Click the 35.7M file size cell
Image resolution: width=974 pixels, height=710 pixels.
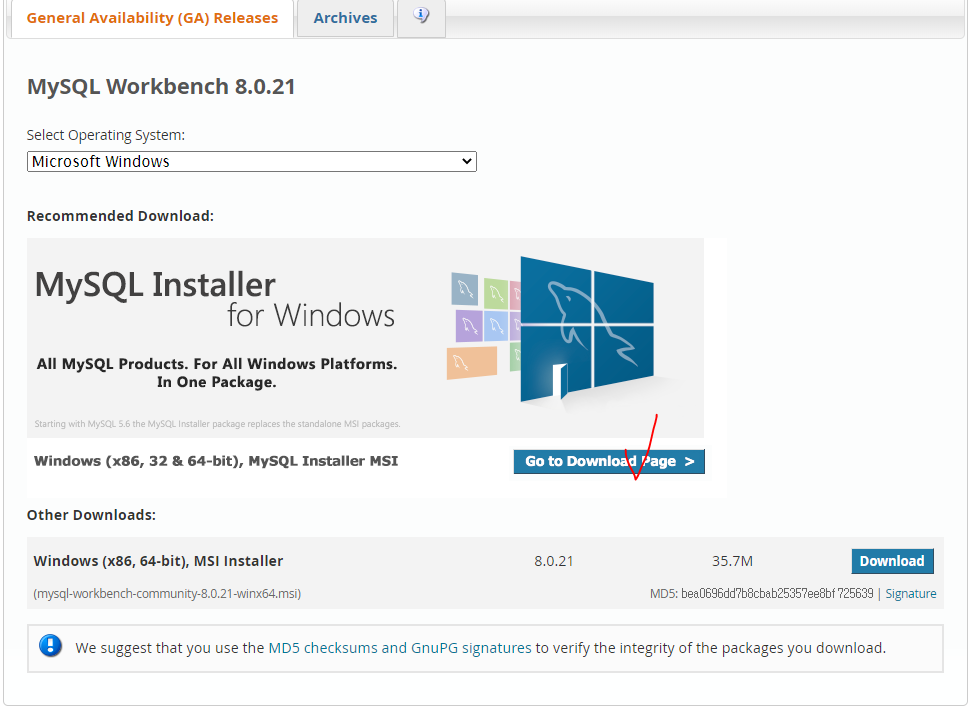point(732,561)
